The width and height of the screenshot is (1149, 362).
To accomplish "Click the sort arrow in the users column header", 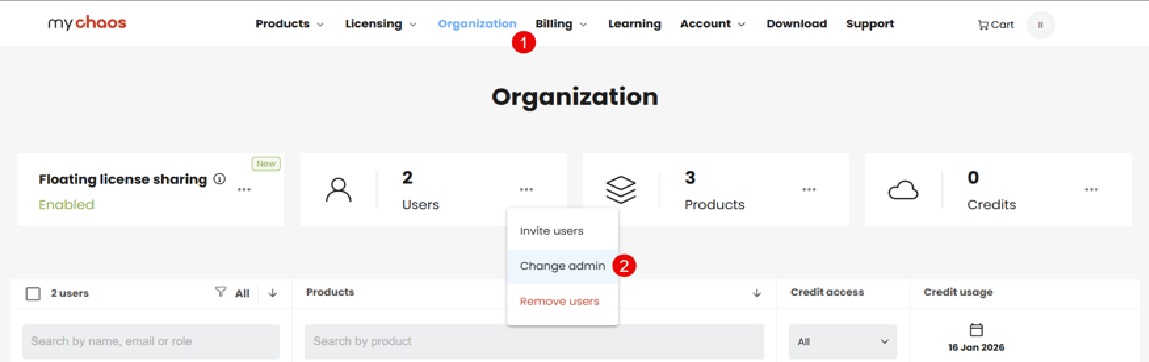I will click(x=273, y=293).
